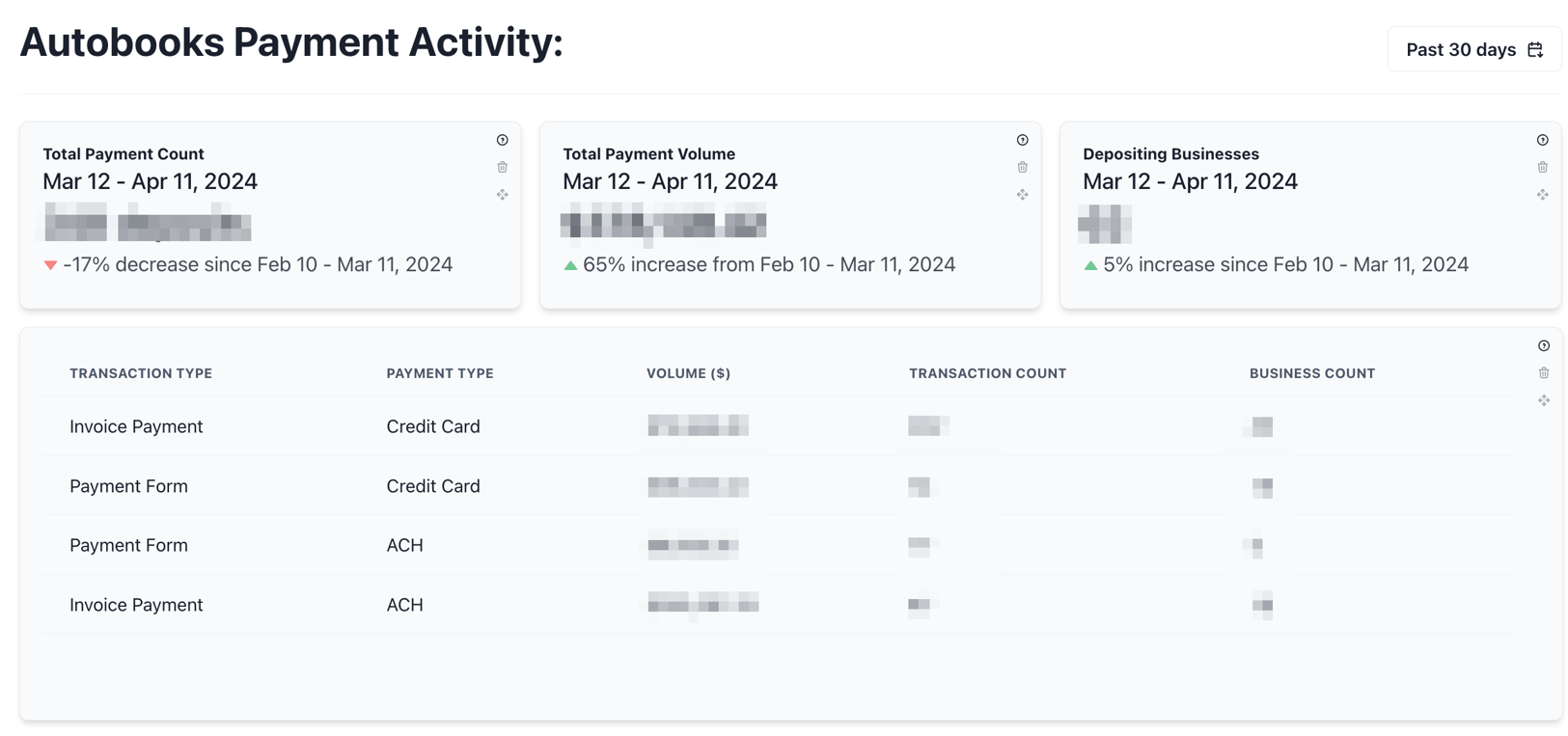Delete the Depositing Businesses card
Screen dimensions: 1568x736
point(1542,167)
